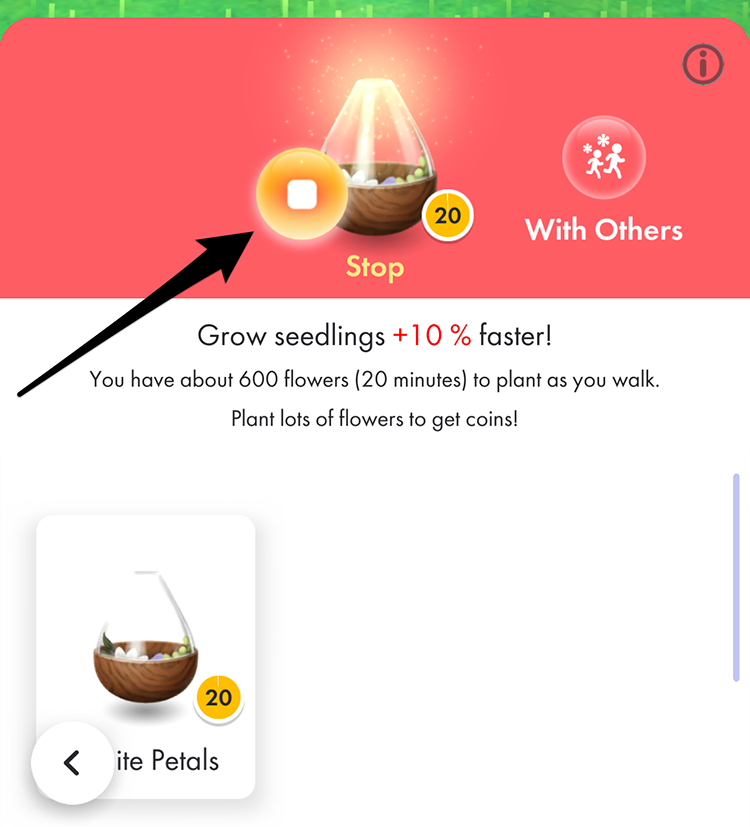Select the With Others label
This screenshot has height=827, width=750.
click(x=604, y=230)
